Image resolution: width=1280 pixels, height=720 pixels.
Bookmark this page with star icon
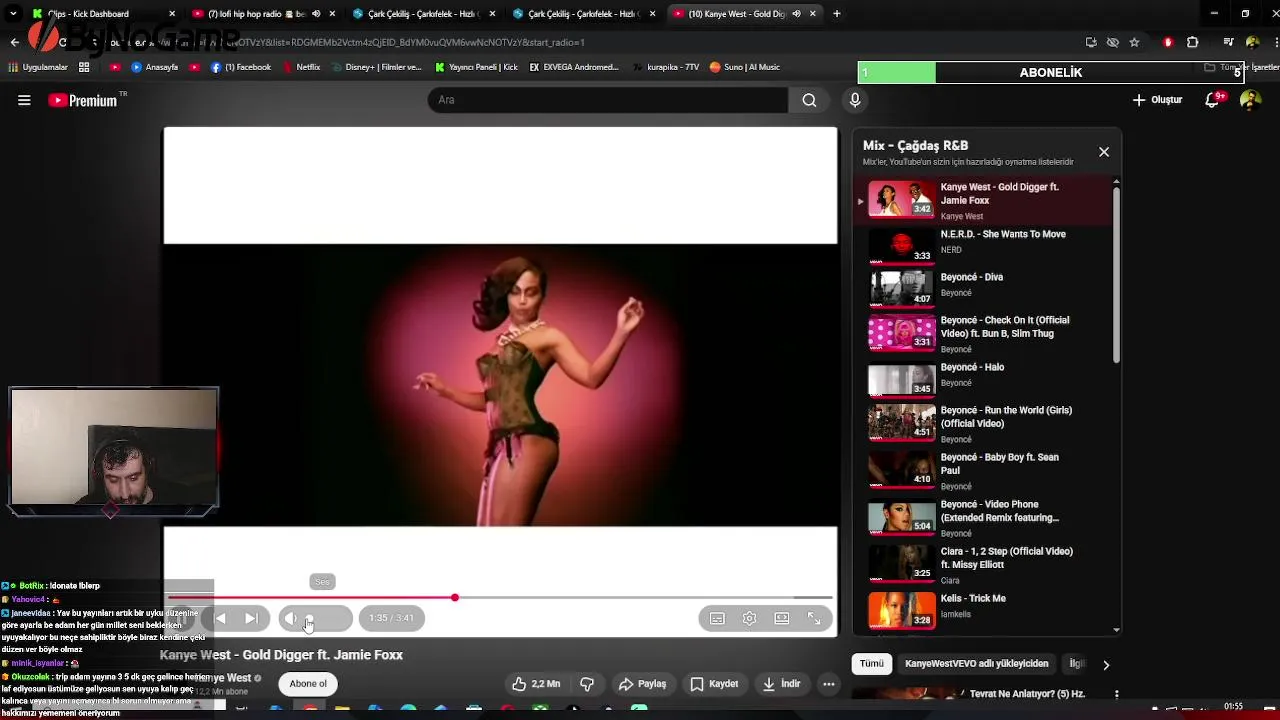click(1134, 42)
